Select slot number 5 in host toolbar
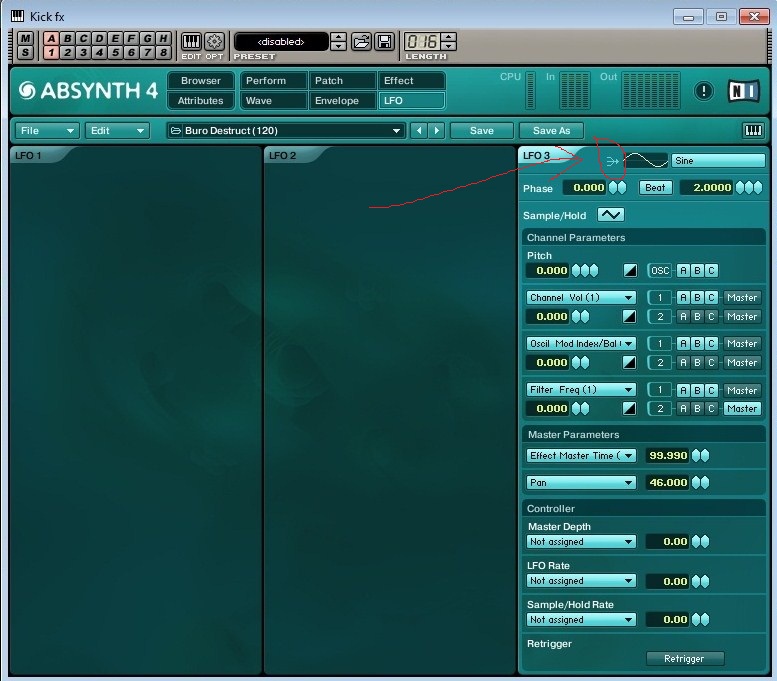 115,52
